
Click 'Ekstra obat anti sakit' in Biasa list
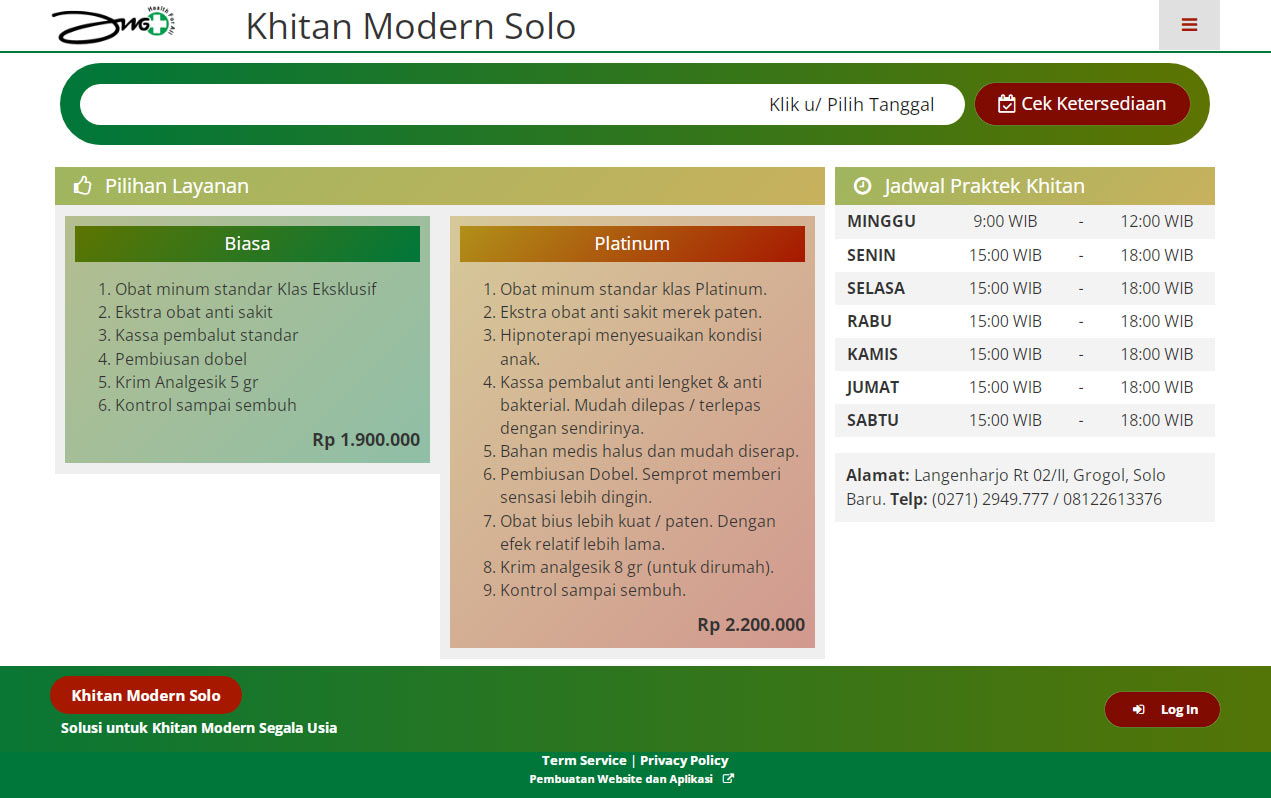pyautogui.click(x=194, y=312)
